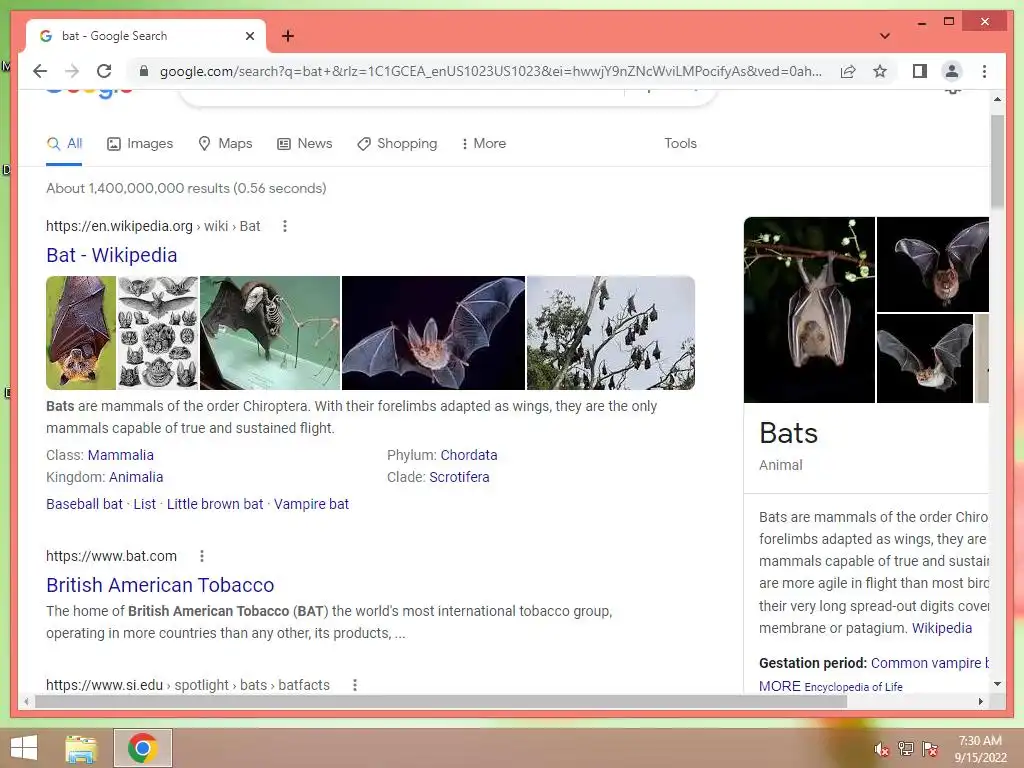
Task: Click the muted volume tray icon
Action: point(882,749)
